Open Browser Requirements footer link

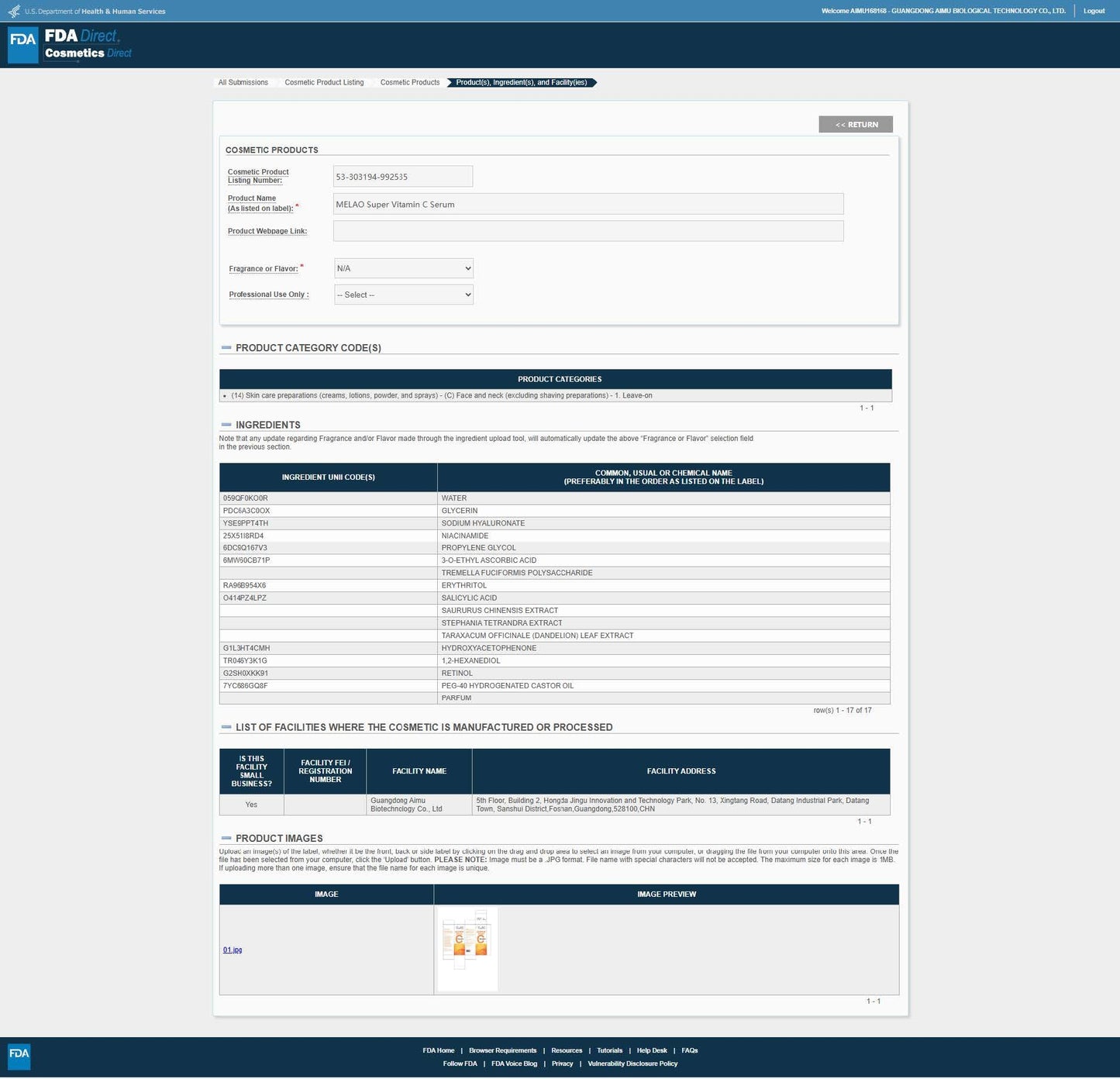(502, 1050)
